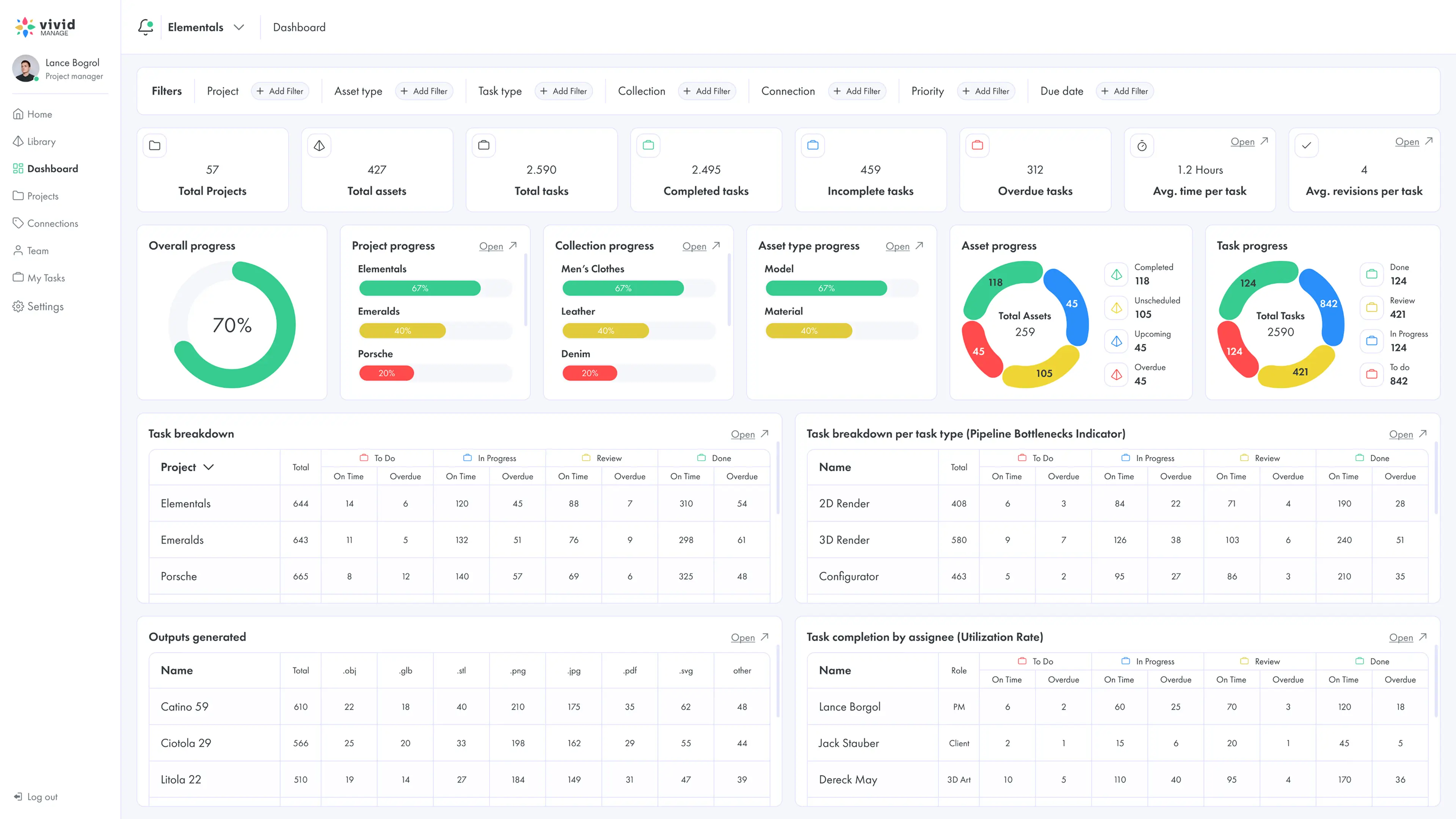
Task: Click the vivid Manage logo
Action: [x=45, y=27]
